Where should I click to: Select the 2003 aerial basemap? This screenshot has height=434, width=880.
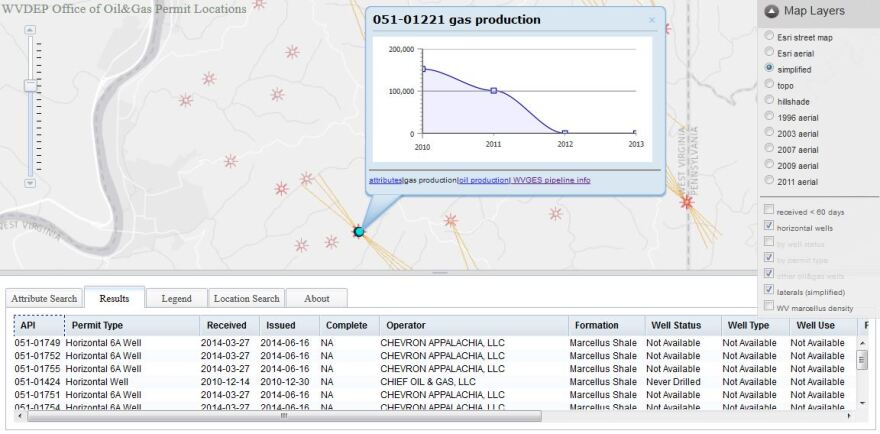(x=769, y=131)
